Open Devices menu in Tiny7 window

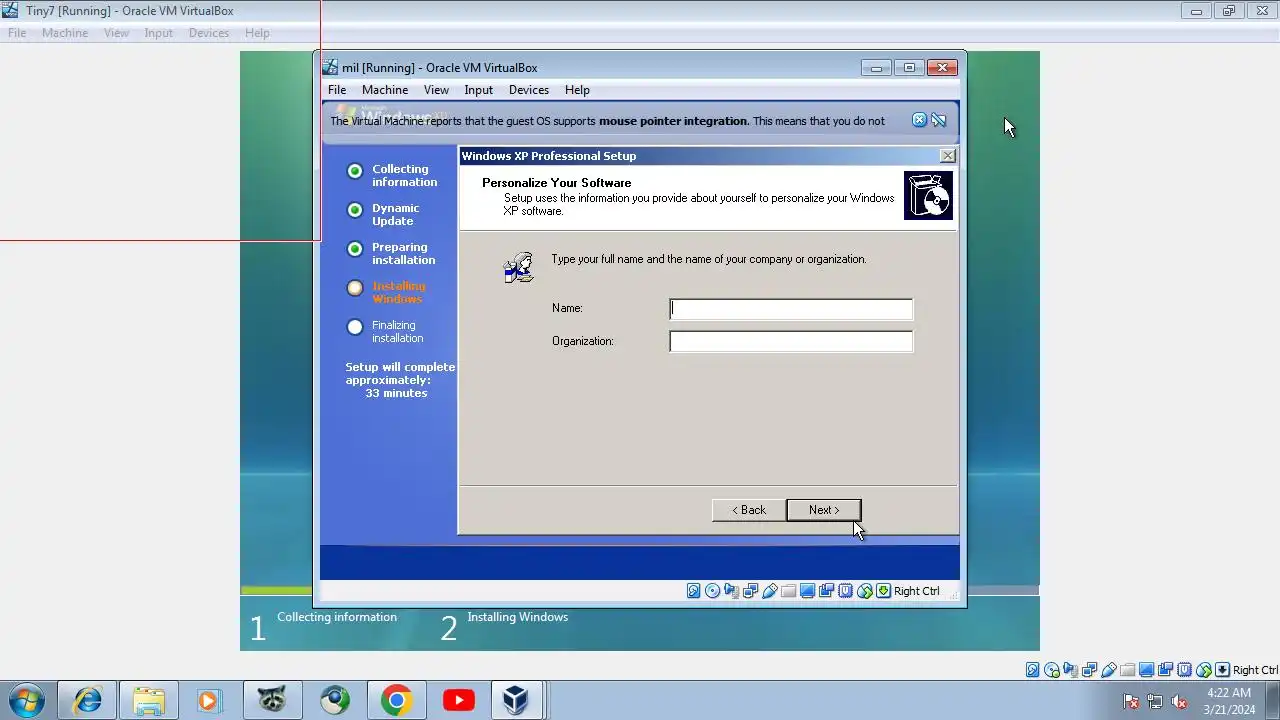[x=209, y=33]
